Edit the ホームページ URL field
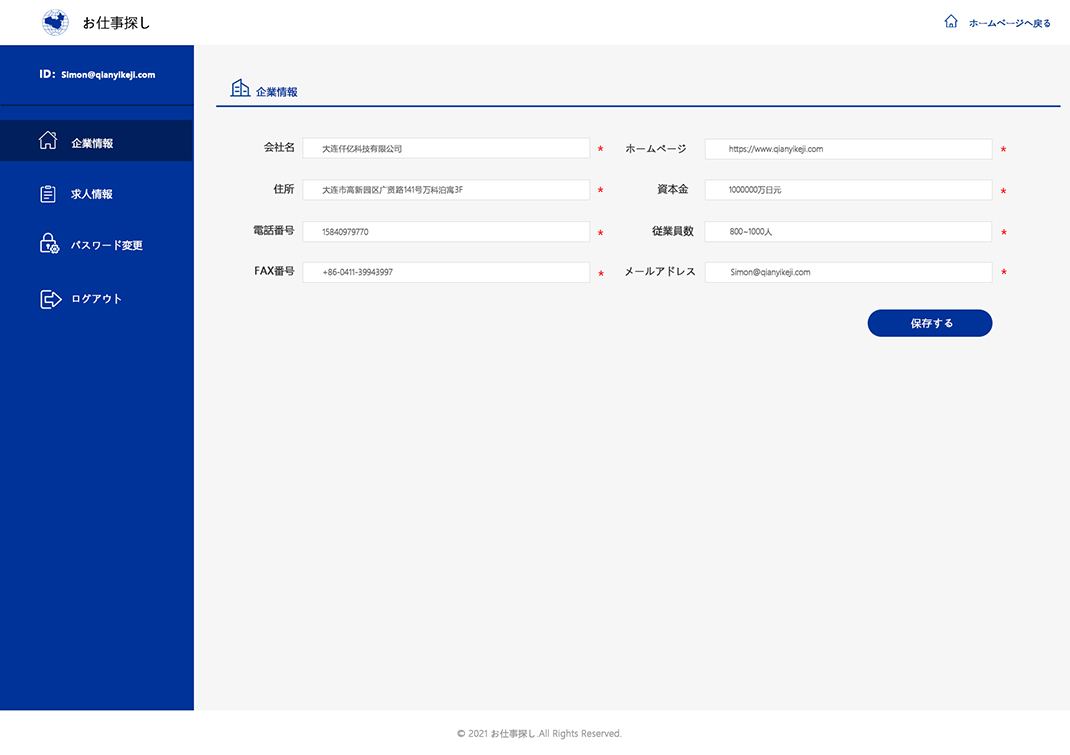The width and height of the screenshot is (1070, 755). [848, 149]
